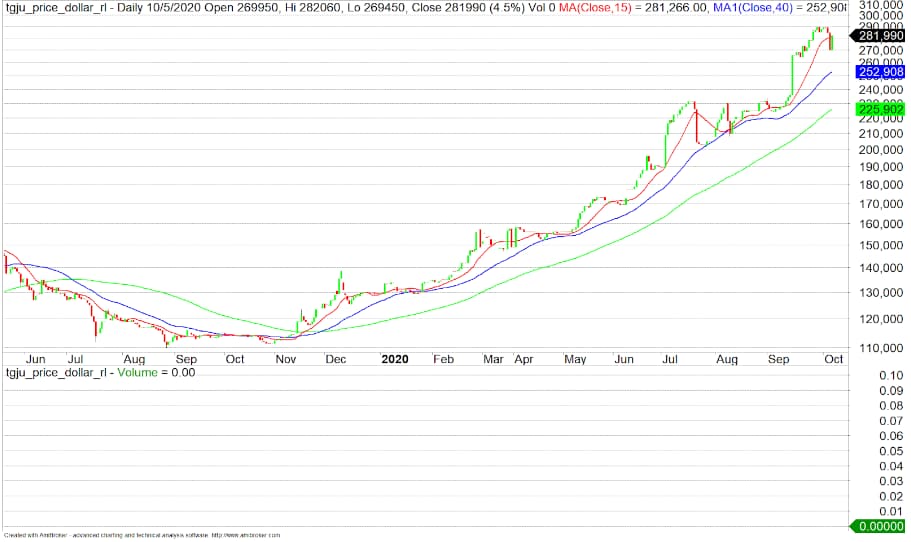Screen dimensions: 911x542
Task: Click the blue 252,908 MA value label
Action: pos(880,72)
